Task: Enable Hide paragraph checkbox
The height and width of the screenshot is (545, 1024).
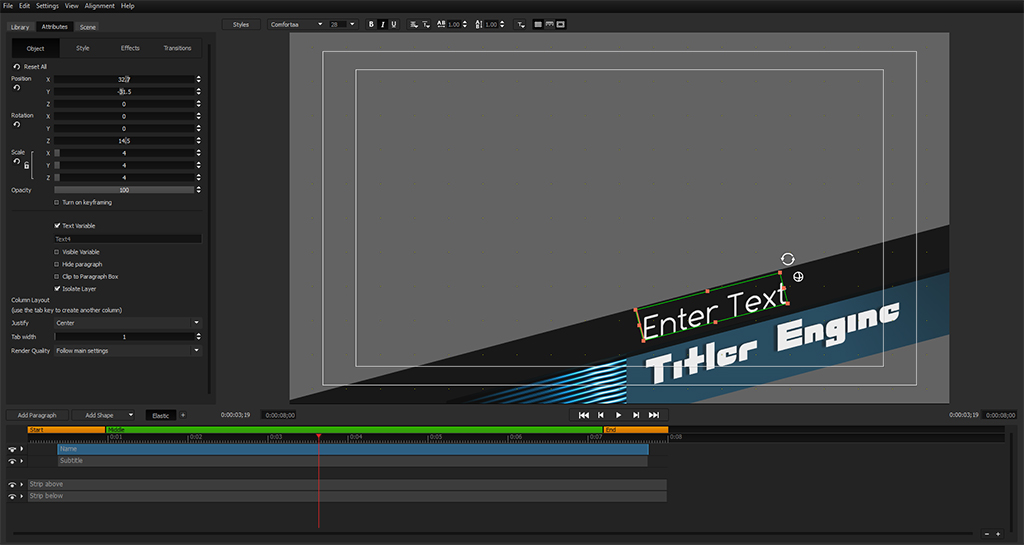Action: [x=57, y=264]
